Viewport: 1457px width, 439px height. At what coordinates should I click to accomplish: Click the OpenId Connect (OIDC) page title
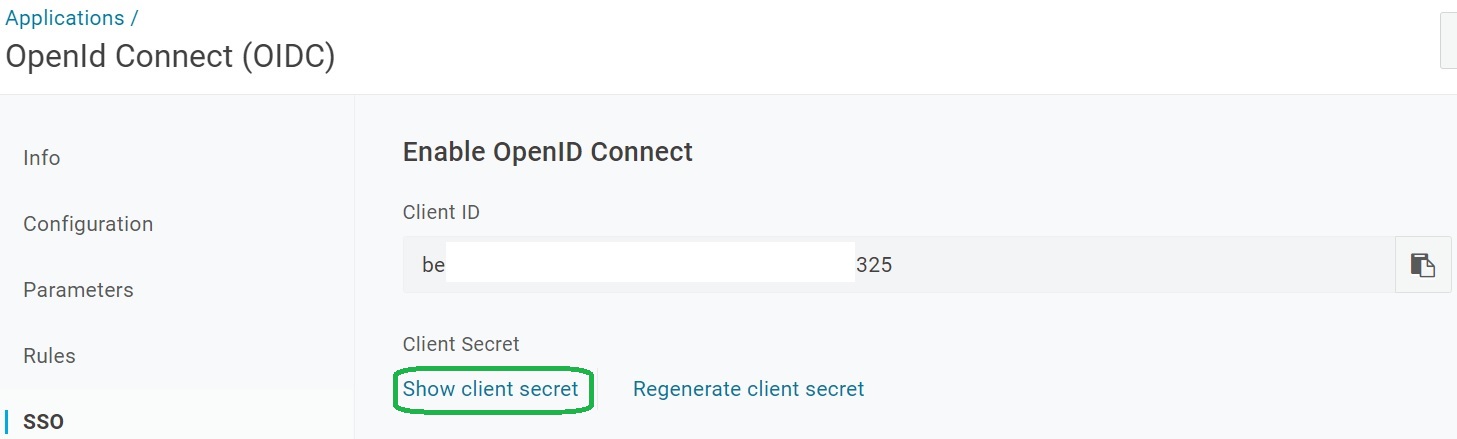(170, 57)
